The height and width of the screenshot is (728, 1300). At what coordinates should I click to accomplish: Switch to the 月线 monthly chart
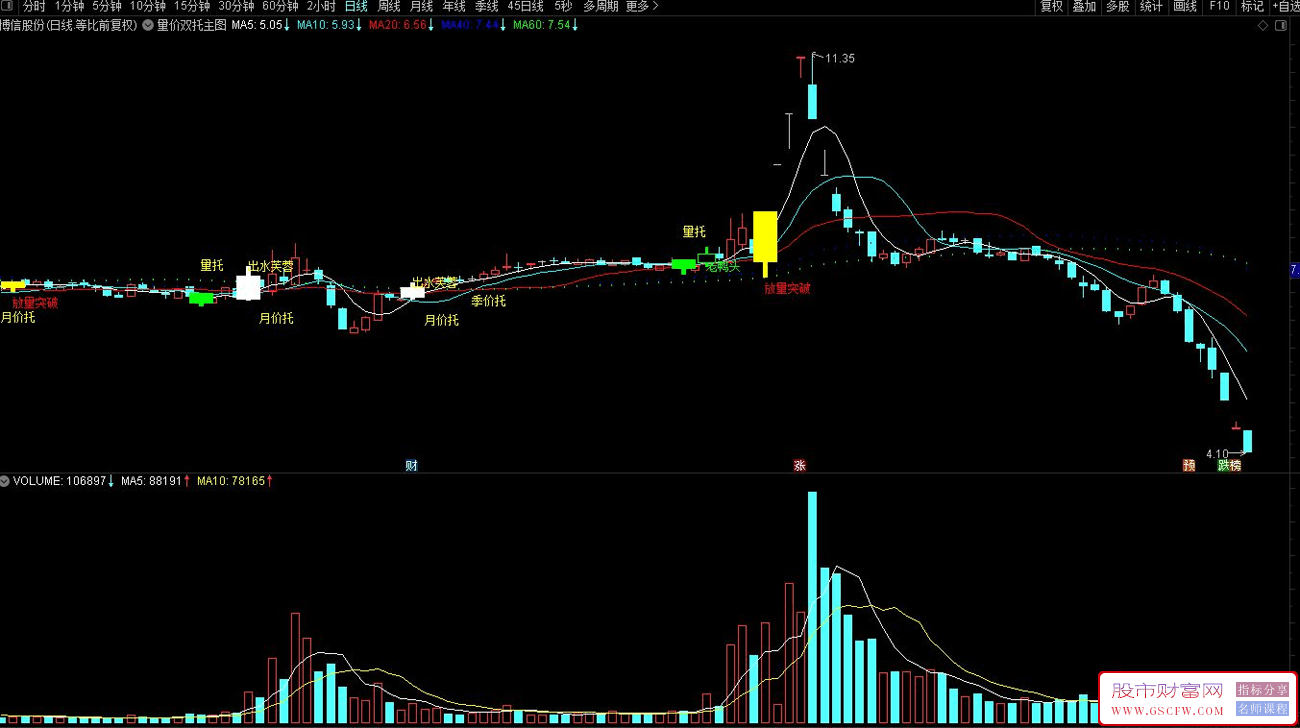point(421,6)
